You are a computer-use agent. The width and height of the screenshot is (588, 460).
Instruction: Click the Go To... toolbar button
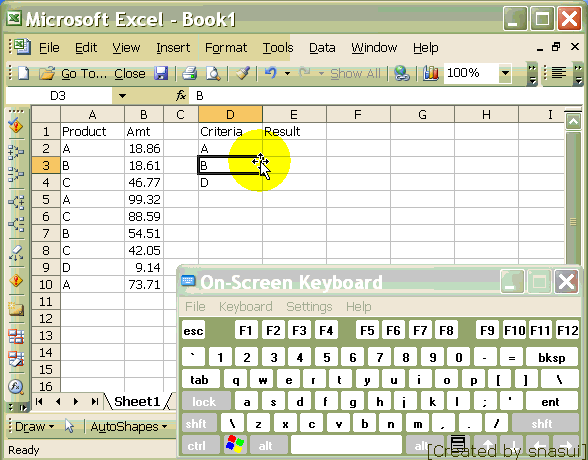[x=84, y=73]
